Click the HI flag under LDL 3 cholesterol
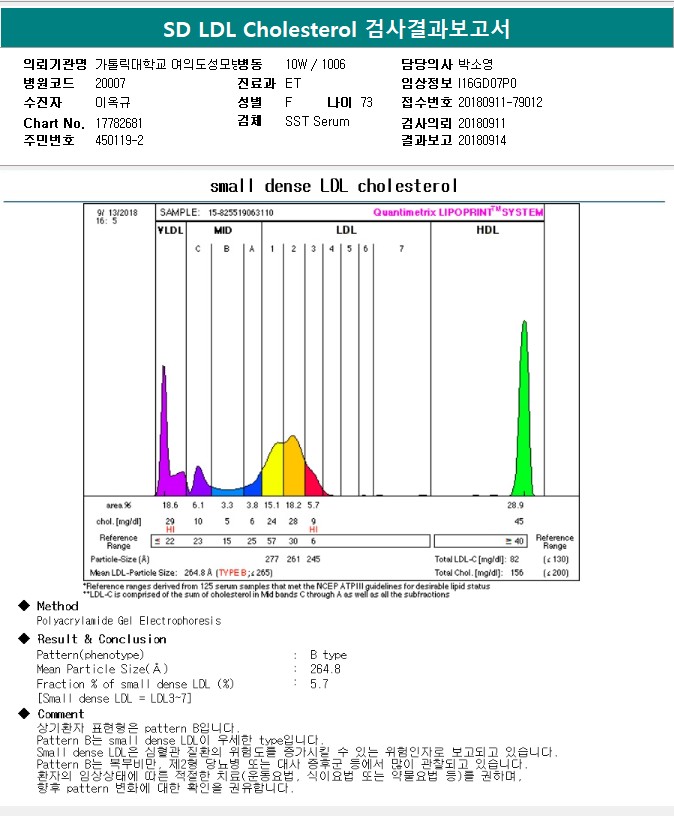The image size is (674, 816). click(x=313, y=529)
